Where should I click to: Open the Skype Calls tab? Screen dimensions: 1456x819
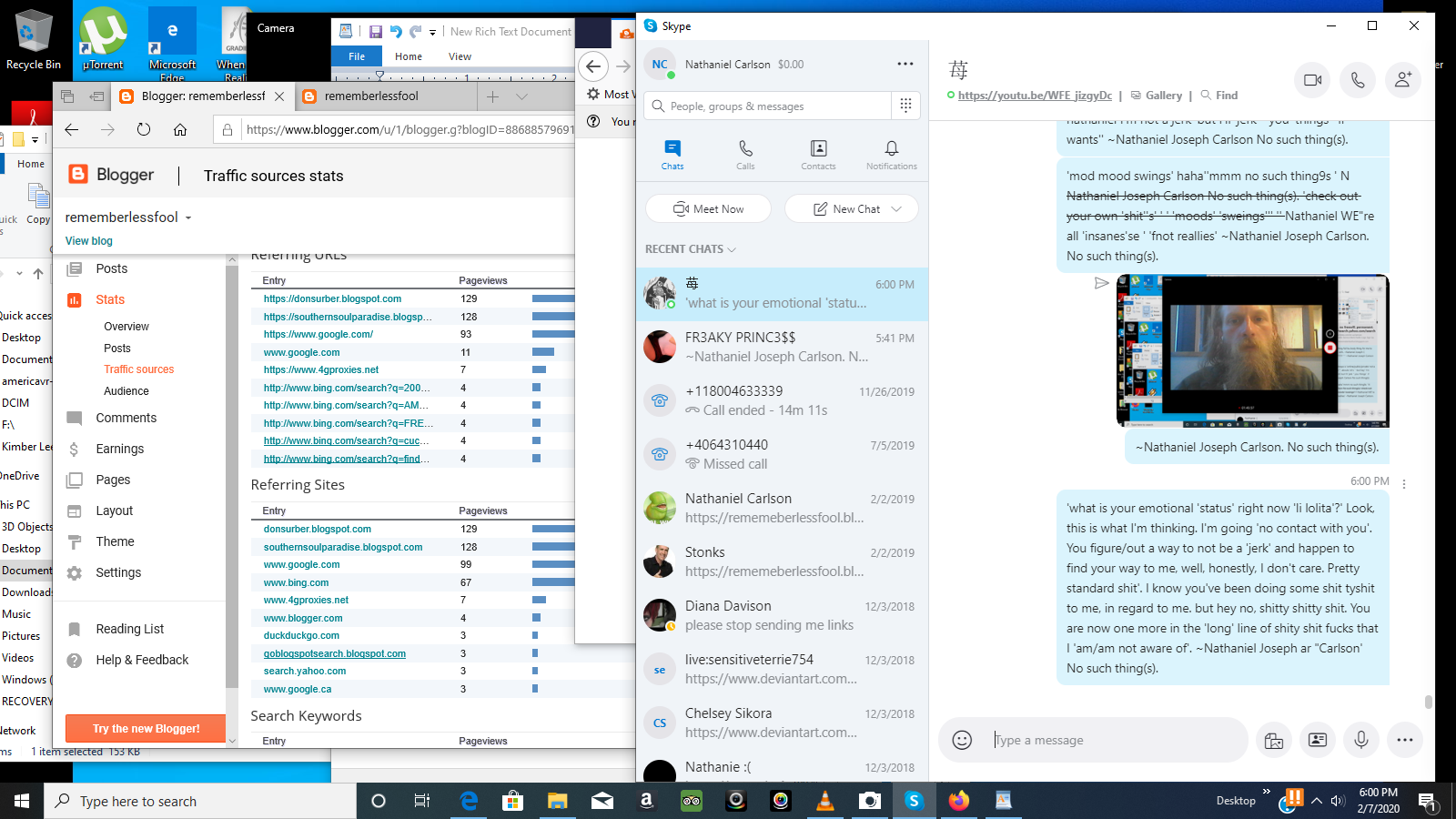pos(745,155)
